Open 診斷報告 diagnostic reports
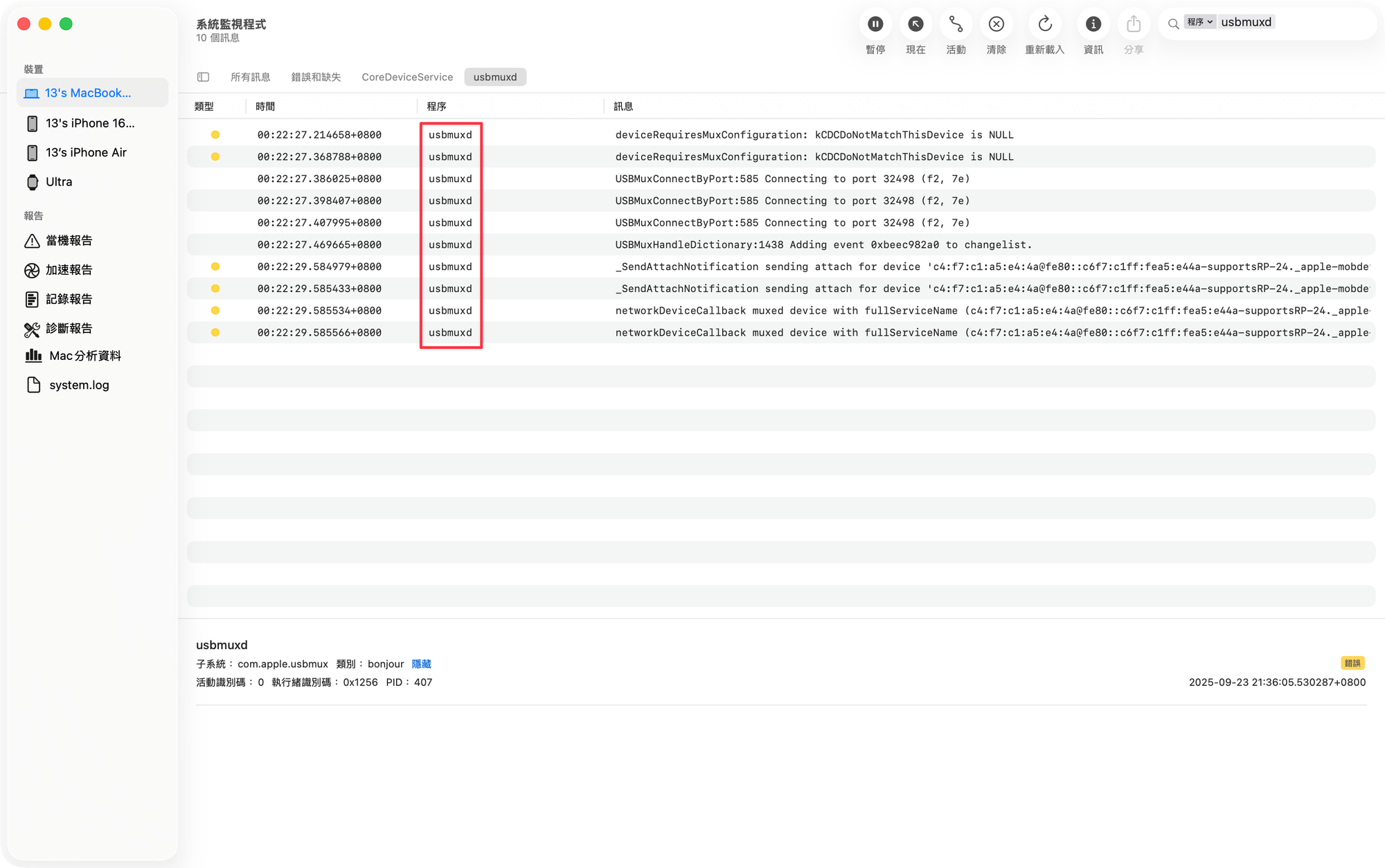 coord(92,328)
